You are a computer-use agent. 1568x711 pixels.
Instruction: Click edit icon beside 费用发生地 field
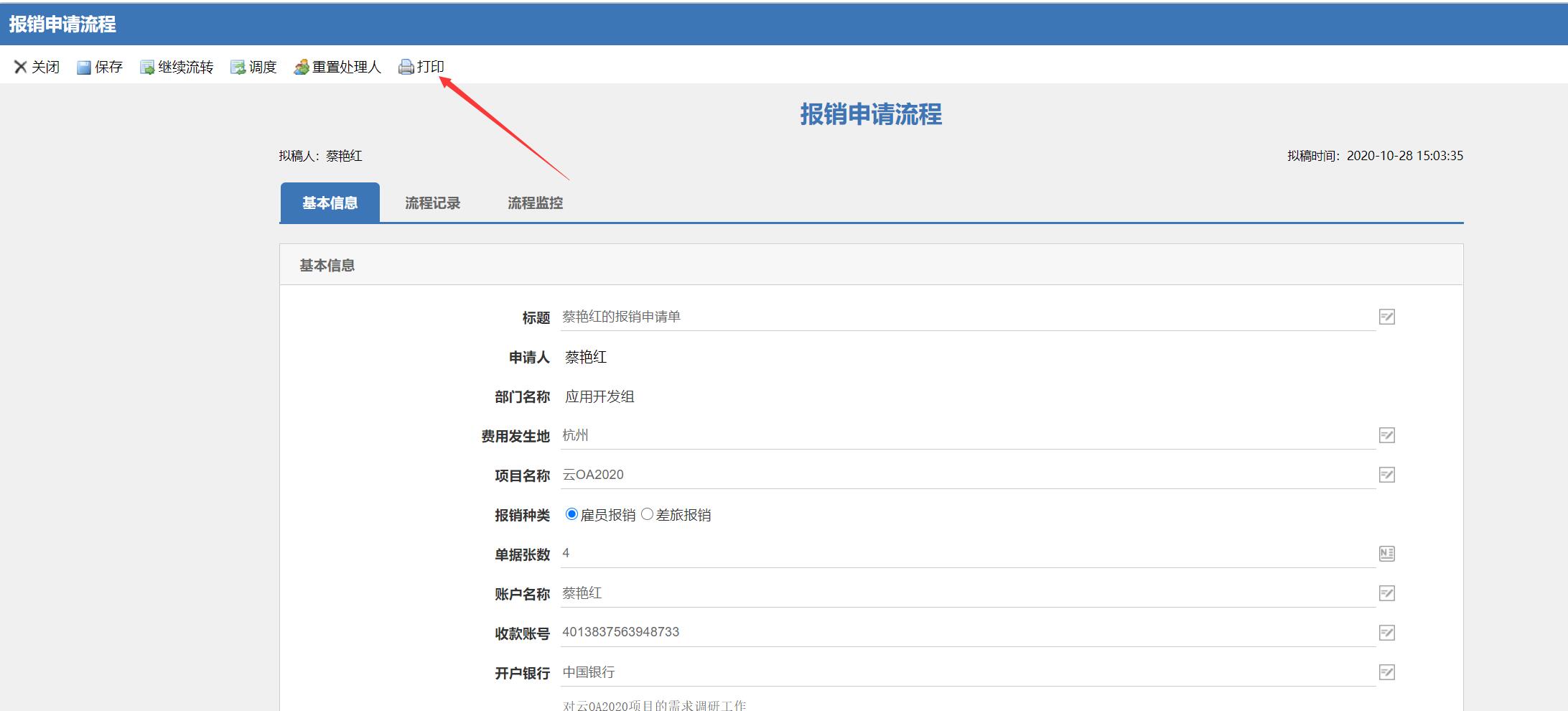click(1386, 435)
